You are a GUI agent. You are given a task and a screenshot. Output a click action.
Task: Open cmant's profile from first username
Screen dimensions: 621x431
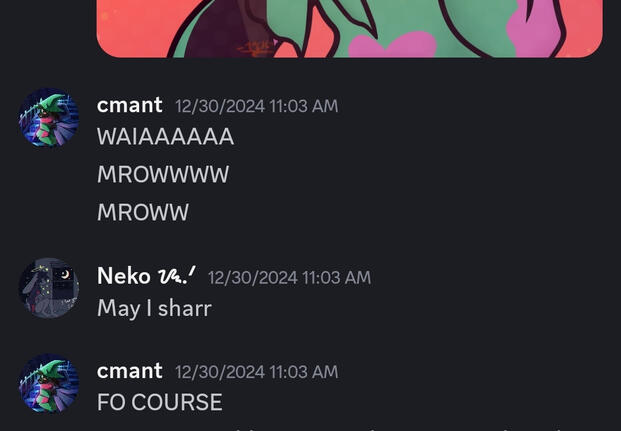click(x=130, y=105)
